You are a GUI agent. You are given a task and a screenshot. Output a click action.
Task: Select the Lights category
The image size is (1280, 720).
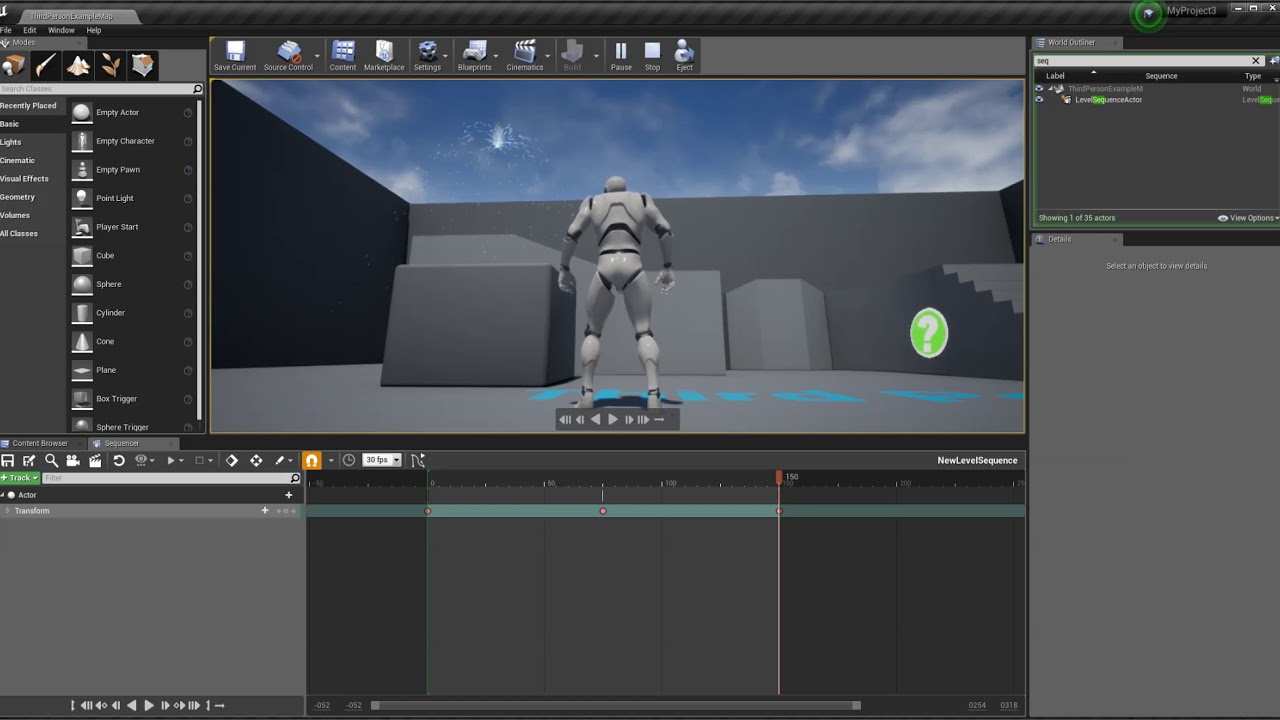(11, 142)
